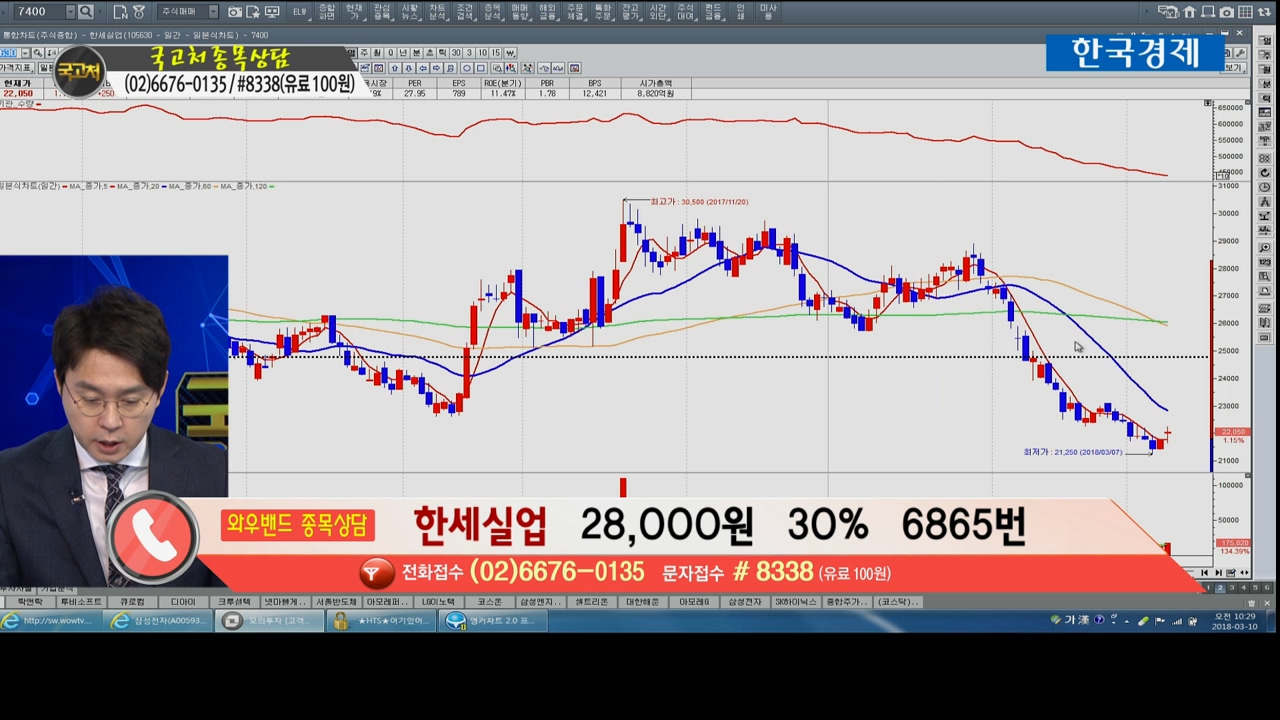
Task: Open the 차트분석 menu
Action: pos(437,12)
